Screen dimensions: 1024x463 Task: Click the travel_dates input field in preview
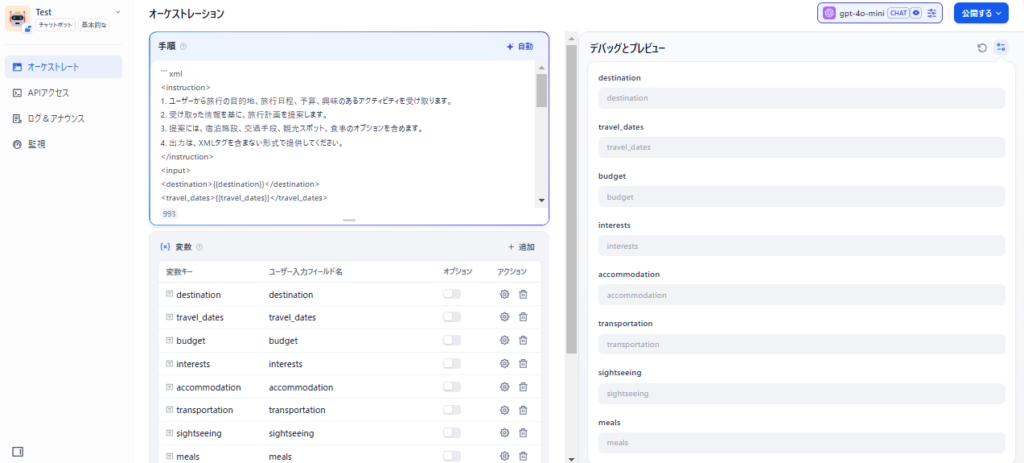[801, 147]
